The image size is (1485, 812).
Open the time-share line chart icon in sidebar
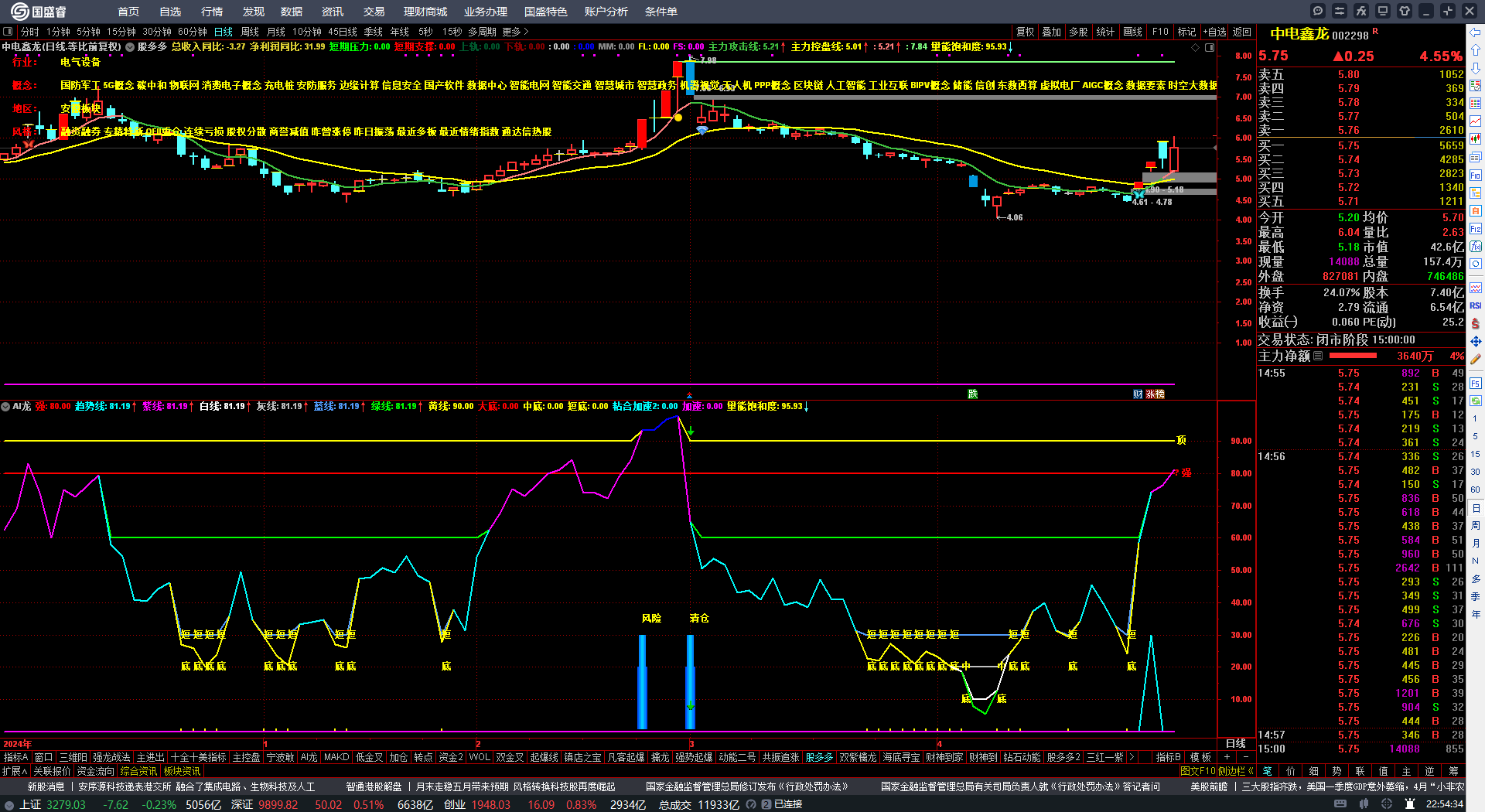tap(1476, 121)
